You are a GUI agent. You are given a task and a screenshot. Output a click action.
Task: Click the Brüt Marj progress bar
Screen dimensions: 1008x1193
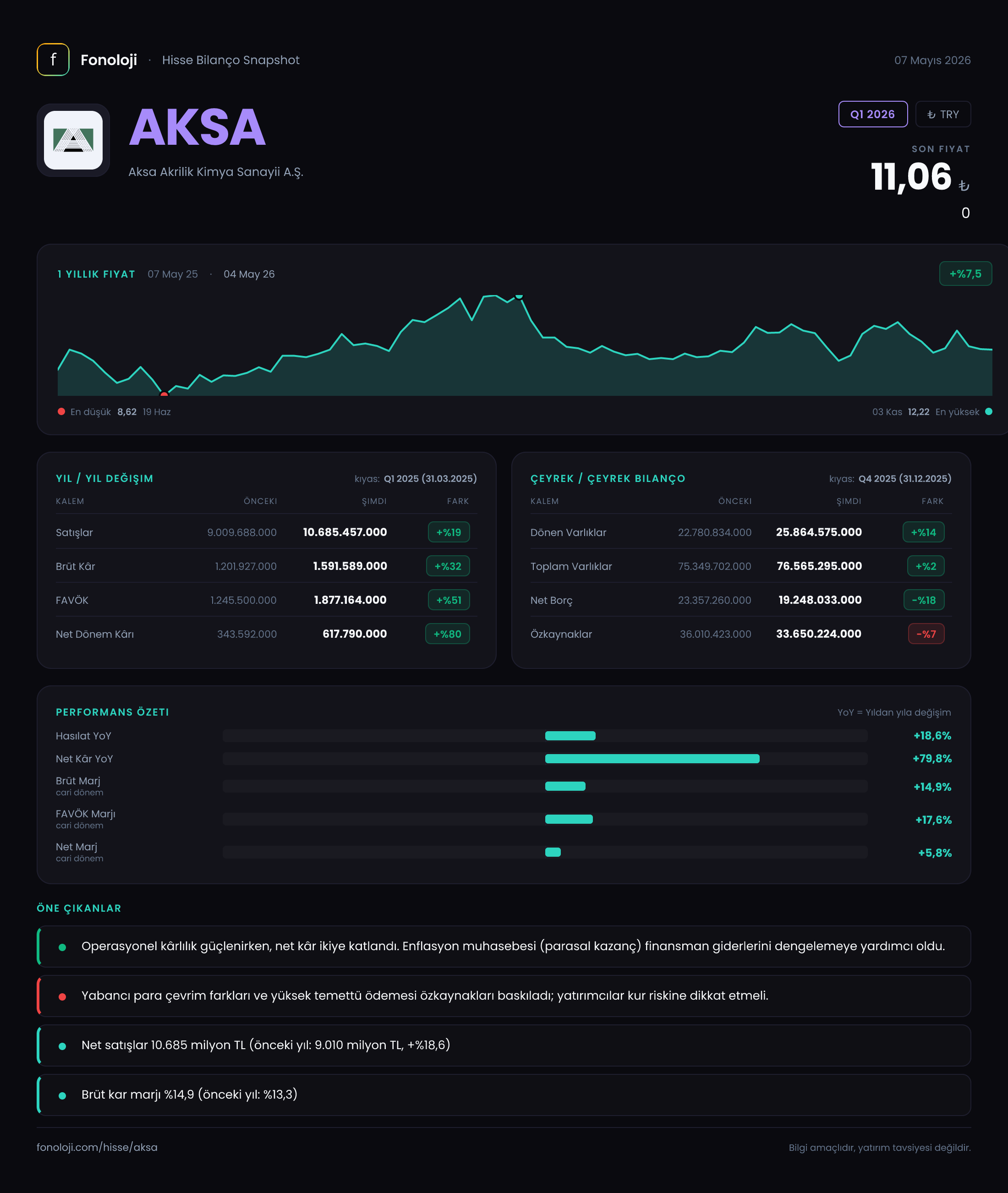tap(545, 786)
